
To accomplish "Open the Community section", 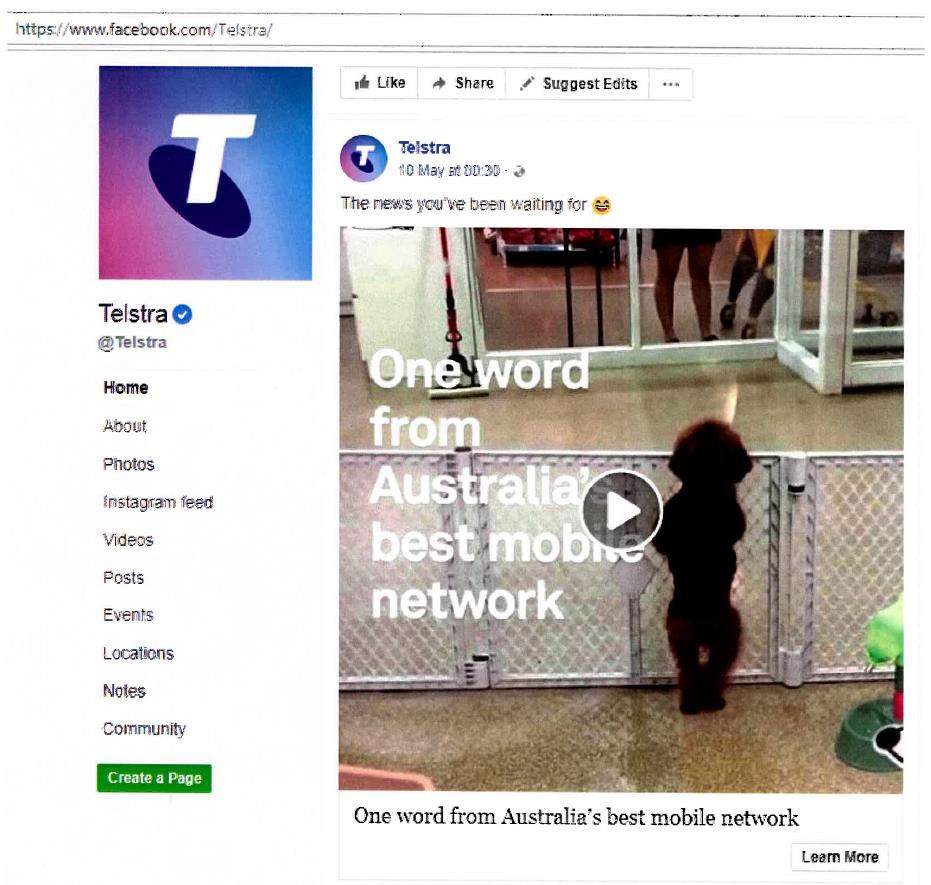I will (144, 729).
